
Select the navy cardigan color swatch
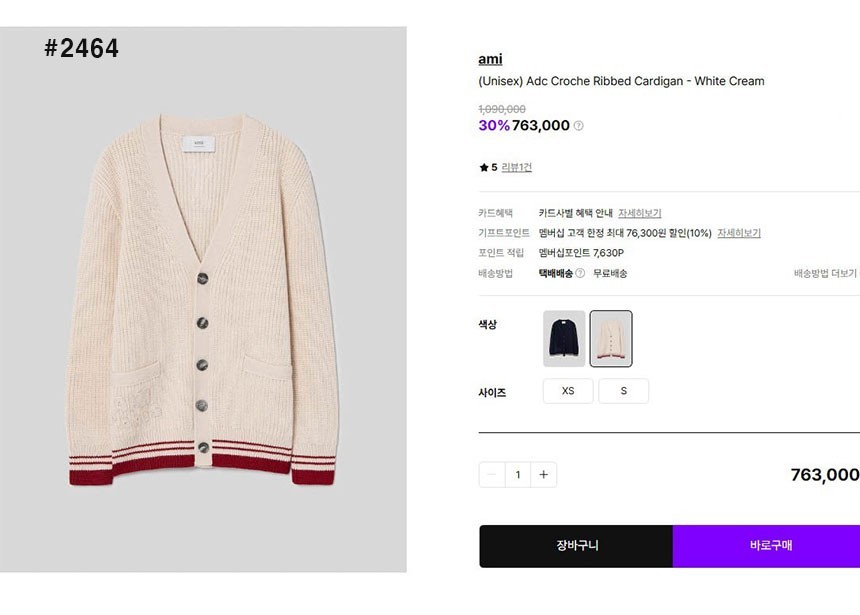point(564,339)
